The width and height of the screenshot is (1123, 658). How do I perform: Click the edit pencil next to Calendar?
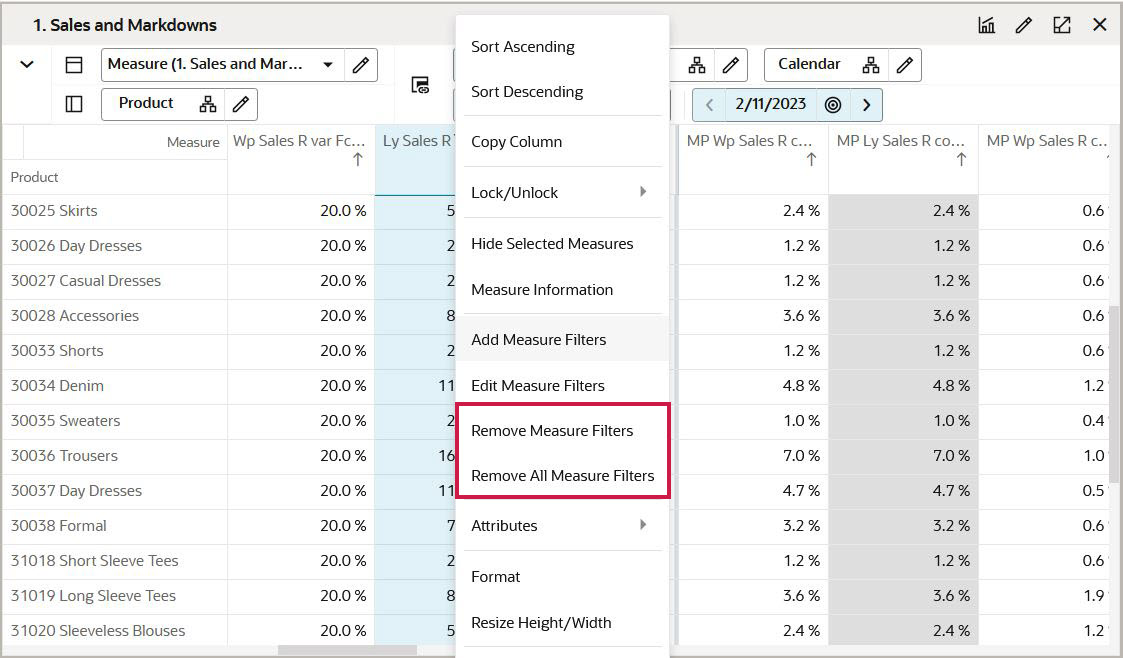[x=904, y=64]
